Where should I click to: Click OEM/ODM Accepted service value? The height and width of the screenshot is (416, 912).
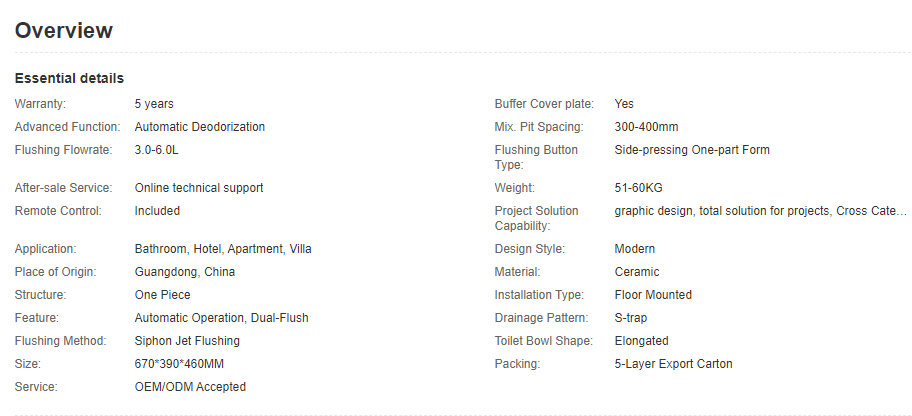pos(190,387)
